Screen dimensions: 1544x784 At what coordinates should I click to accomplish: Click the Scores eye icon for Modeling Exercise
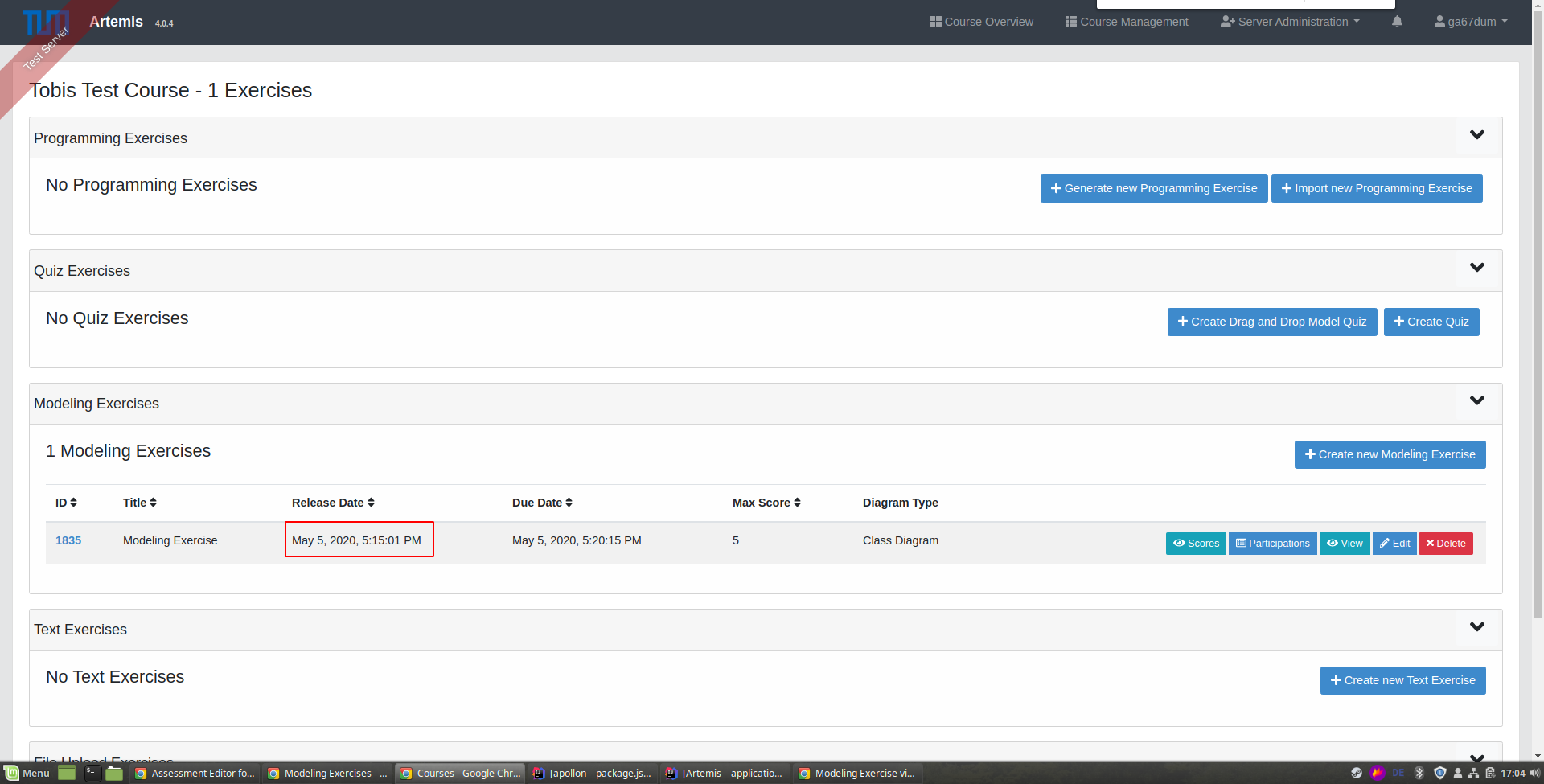click(1178, 544)
